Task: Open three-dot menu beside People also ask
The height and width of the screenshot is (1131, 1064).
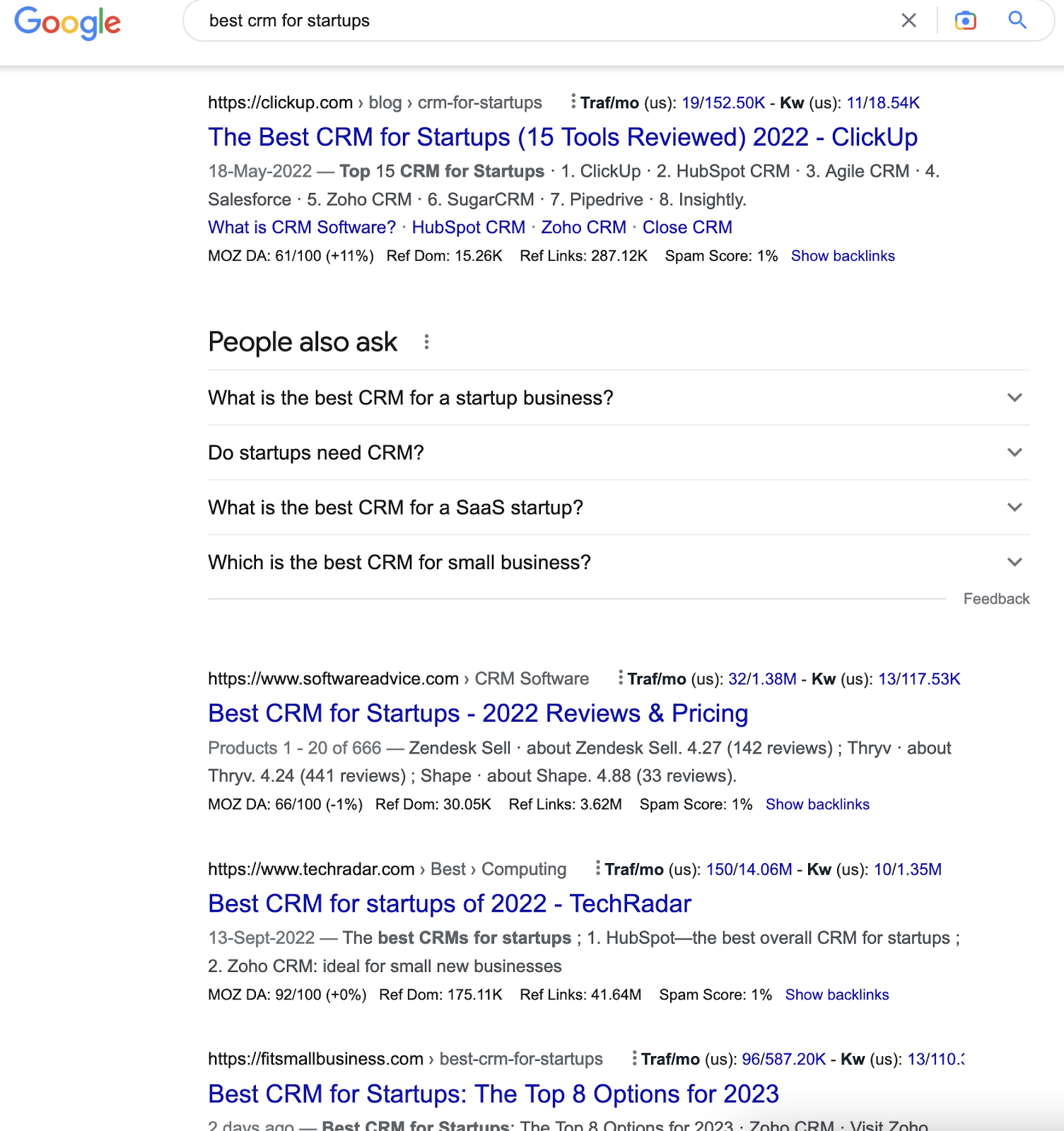Action: (x=426, y=342)
